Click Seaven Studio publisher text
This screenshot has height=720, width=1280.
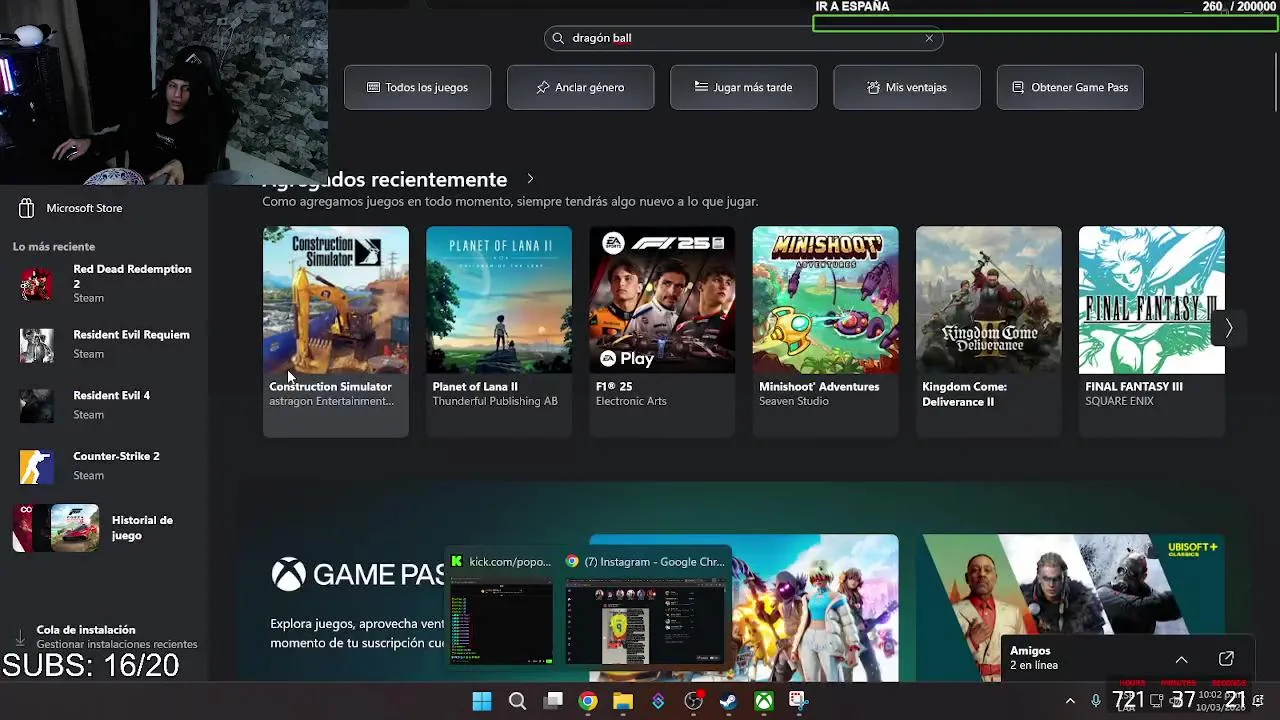coord(794,401)
